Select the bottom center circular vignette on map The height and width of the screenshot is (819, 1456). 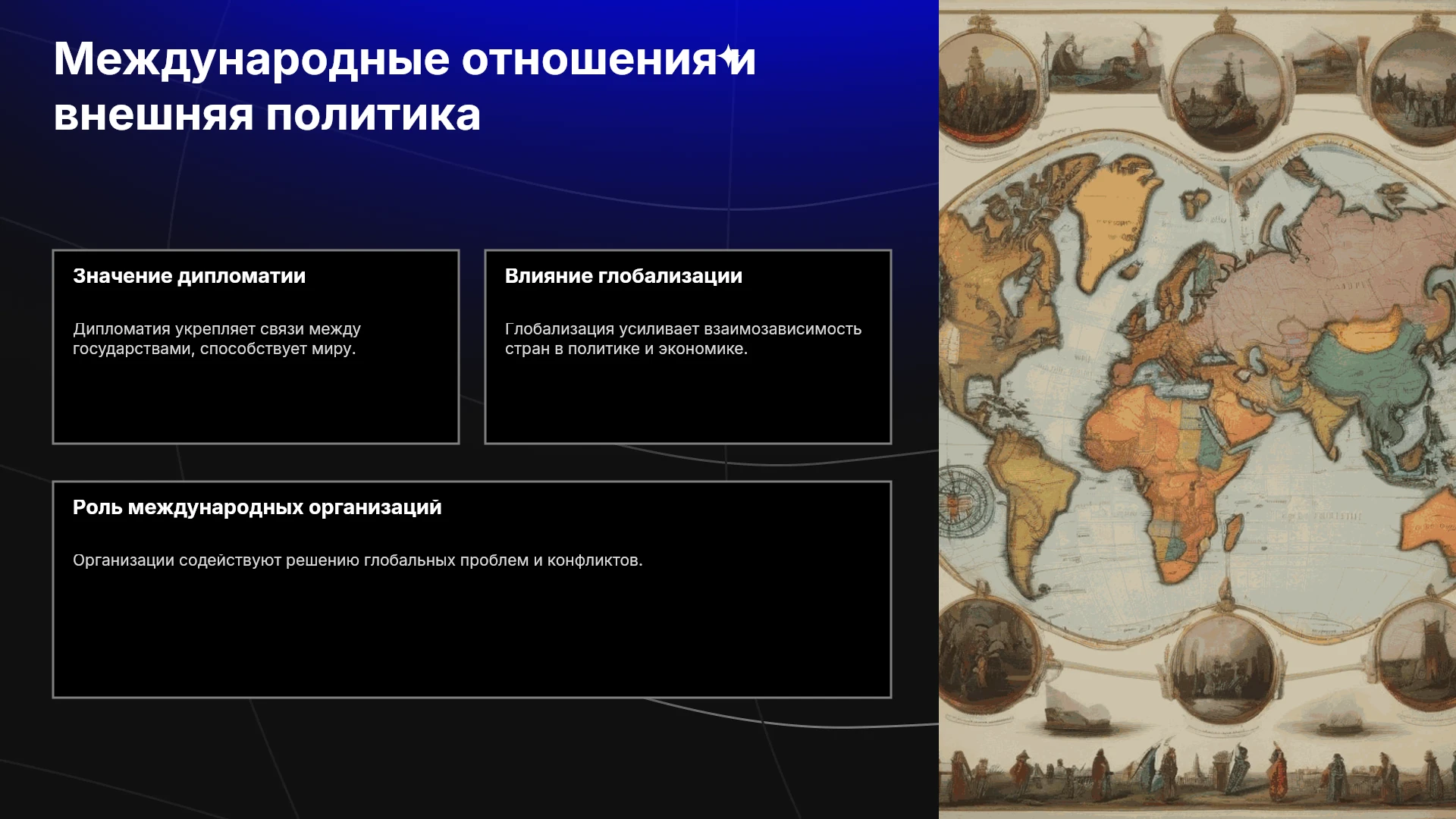[x=1224, y=669]
